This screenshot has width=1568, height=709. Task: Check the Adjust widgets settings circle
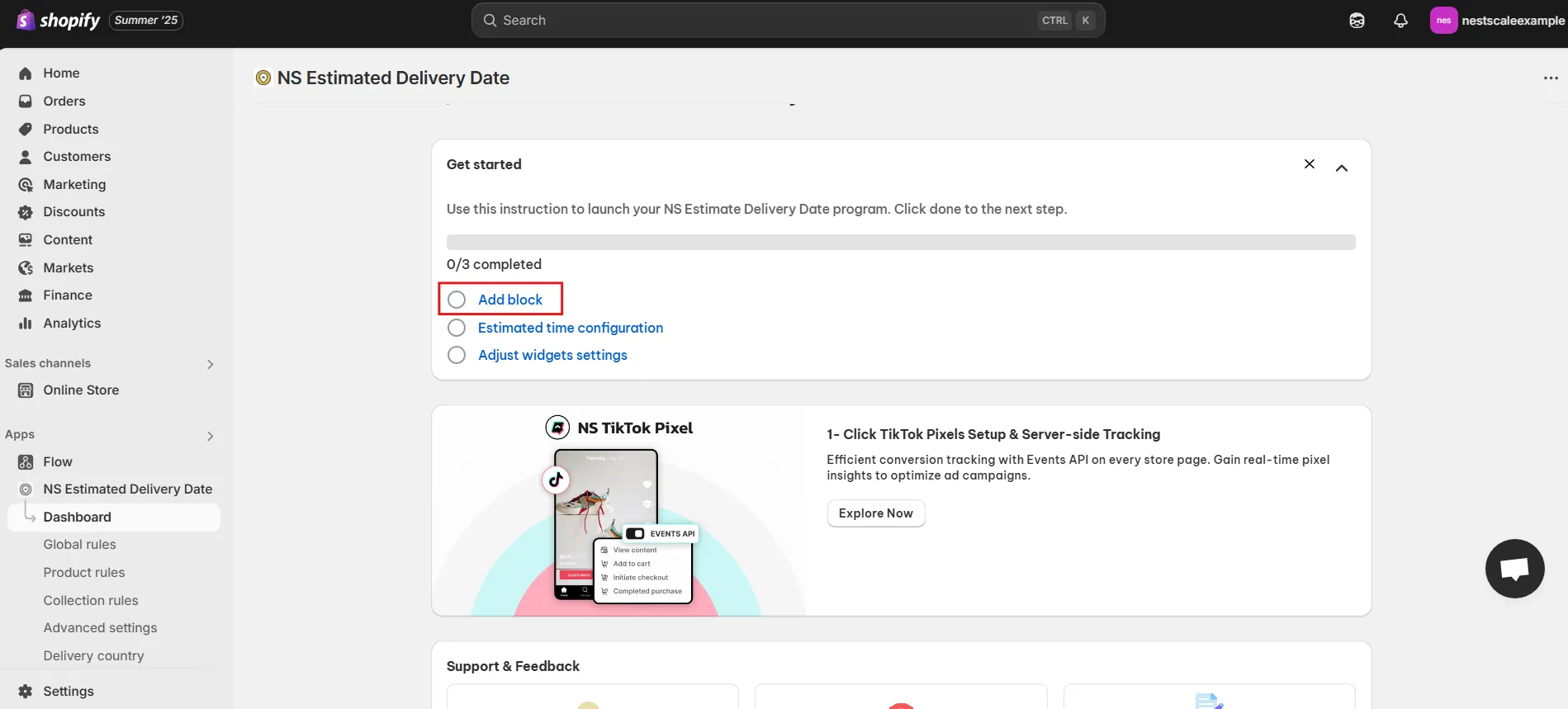coord(457,355)
